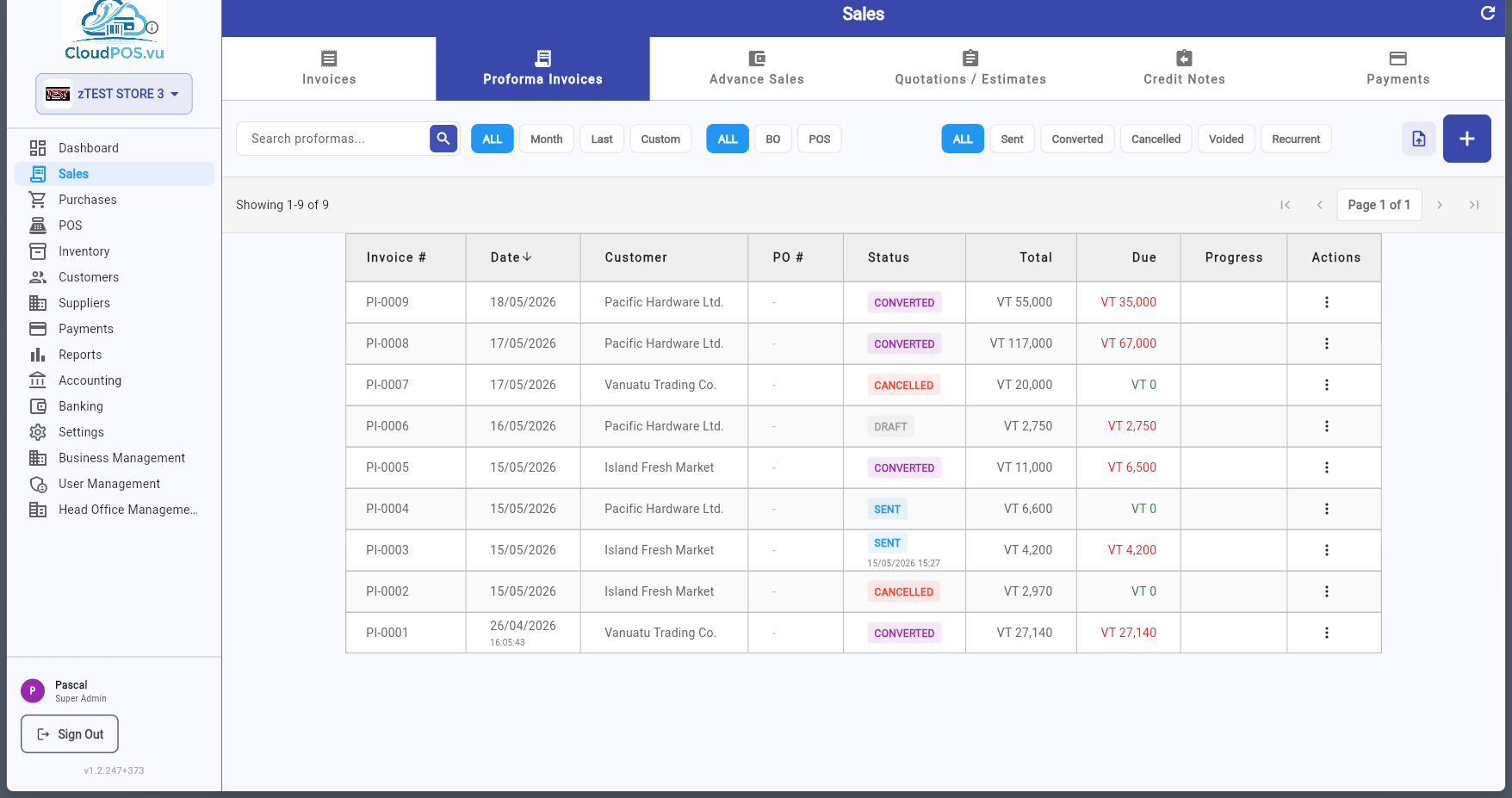Open Customers from sidebar
The height and width of the screenshot is (798, 1512).
pos(114,277)
